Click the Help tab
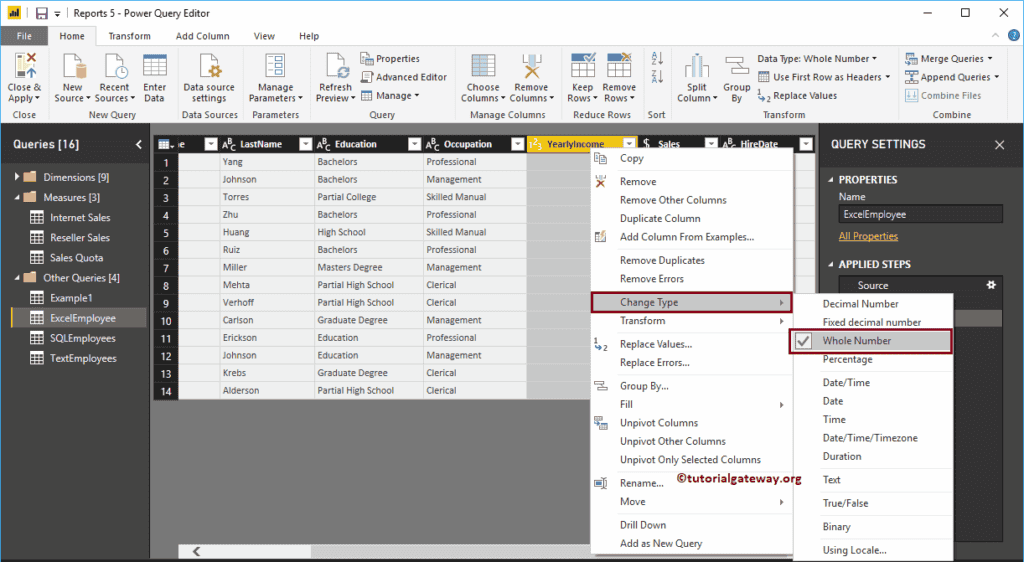 309,36
